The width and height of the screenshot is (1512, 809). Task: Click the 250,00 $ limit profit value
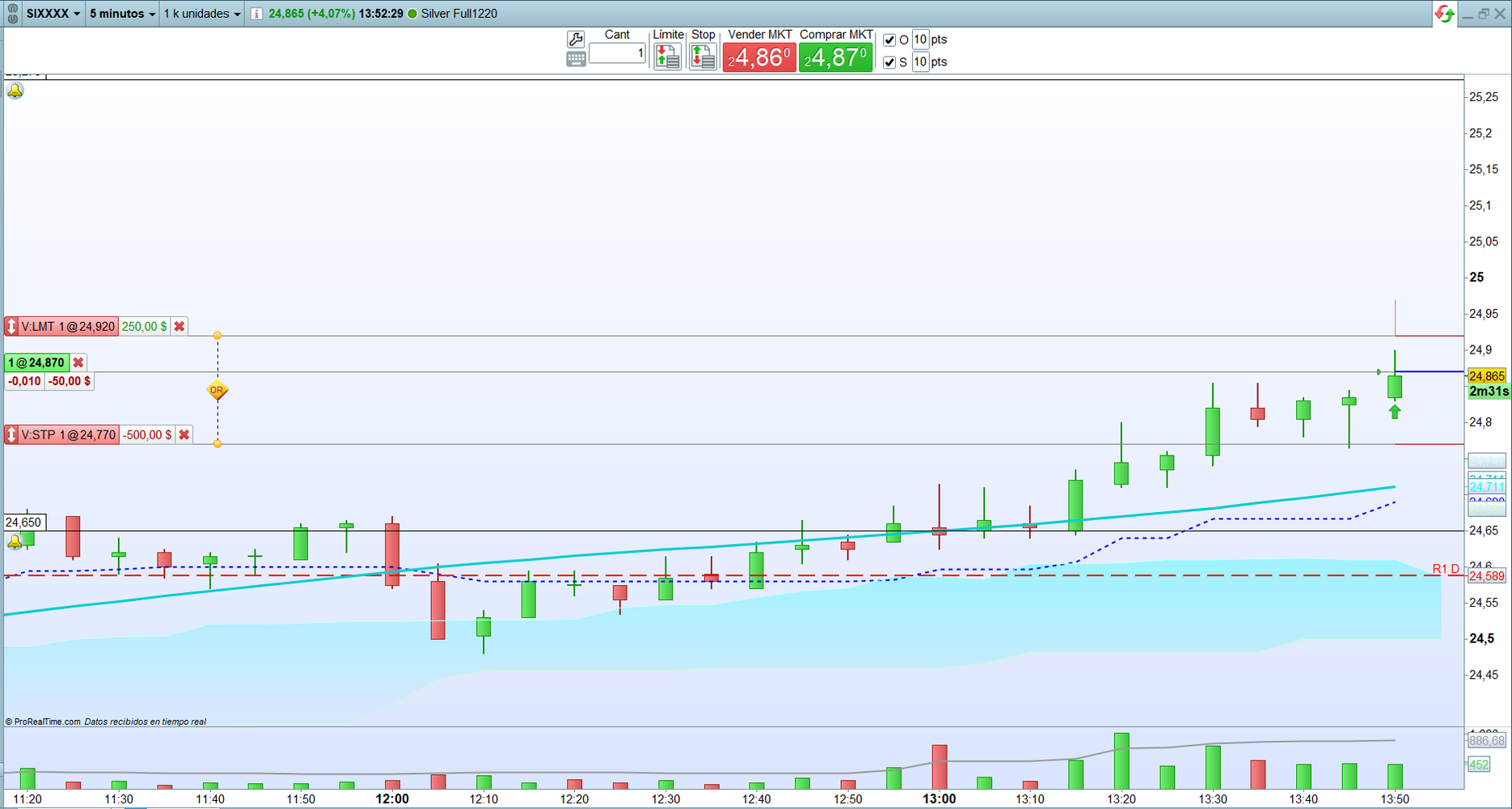[x=144, y=327]
